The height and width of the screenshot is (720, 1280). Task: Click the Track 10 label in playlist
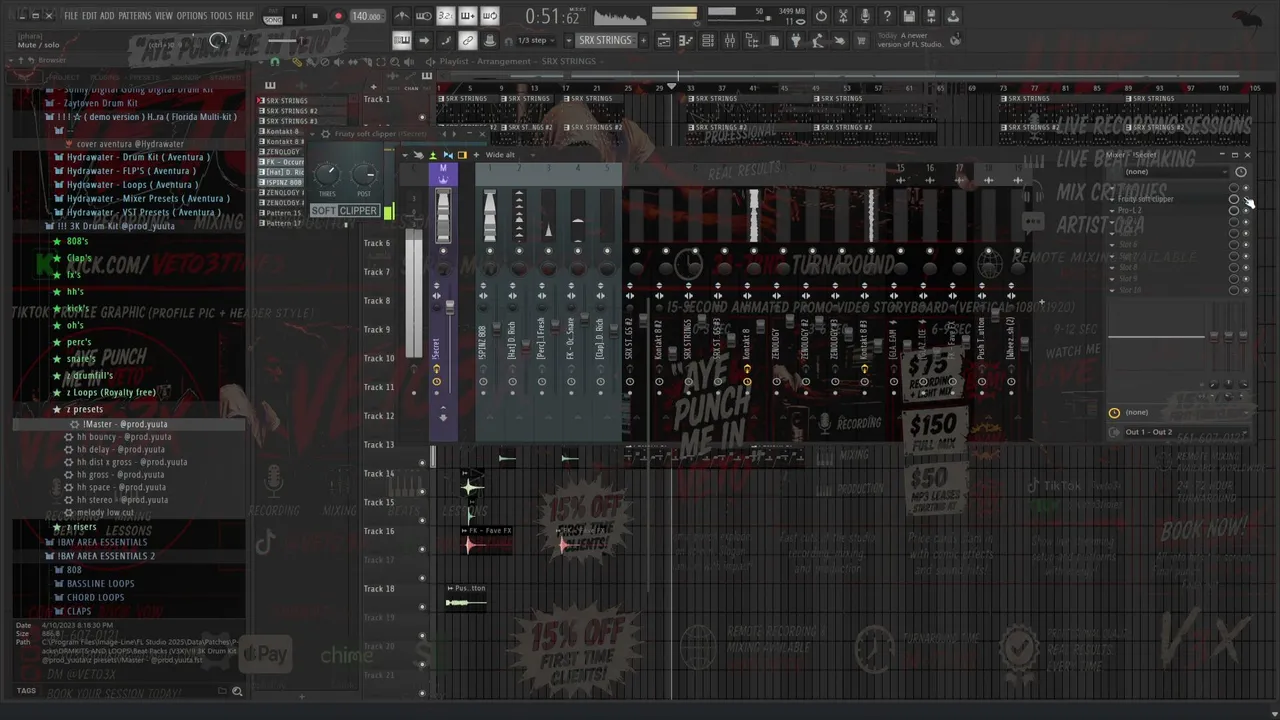pos(379,358)
